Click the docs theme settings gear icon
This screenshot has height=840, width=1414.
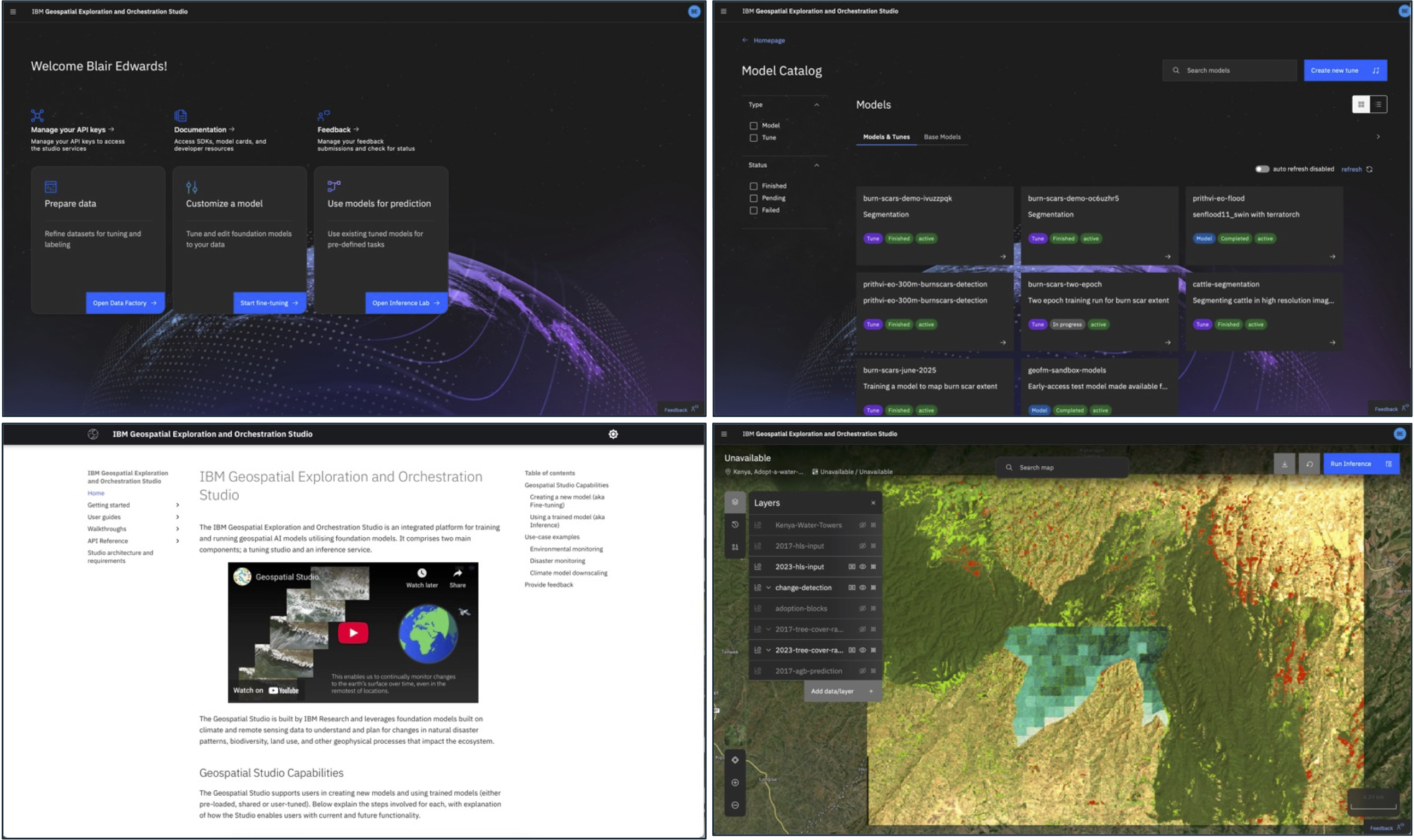point(613,434)
